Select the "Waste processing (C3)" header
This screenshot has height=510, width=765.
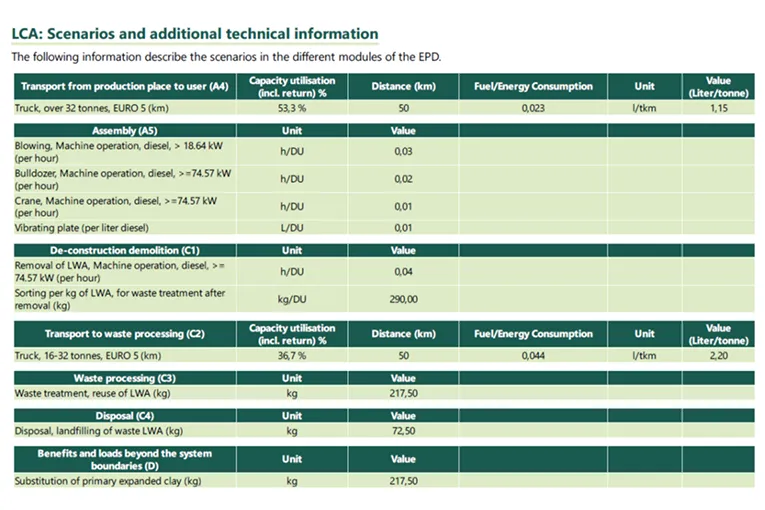tap(125, 378)
